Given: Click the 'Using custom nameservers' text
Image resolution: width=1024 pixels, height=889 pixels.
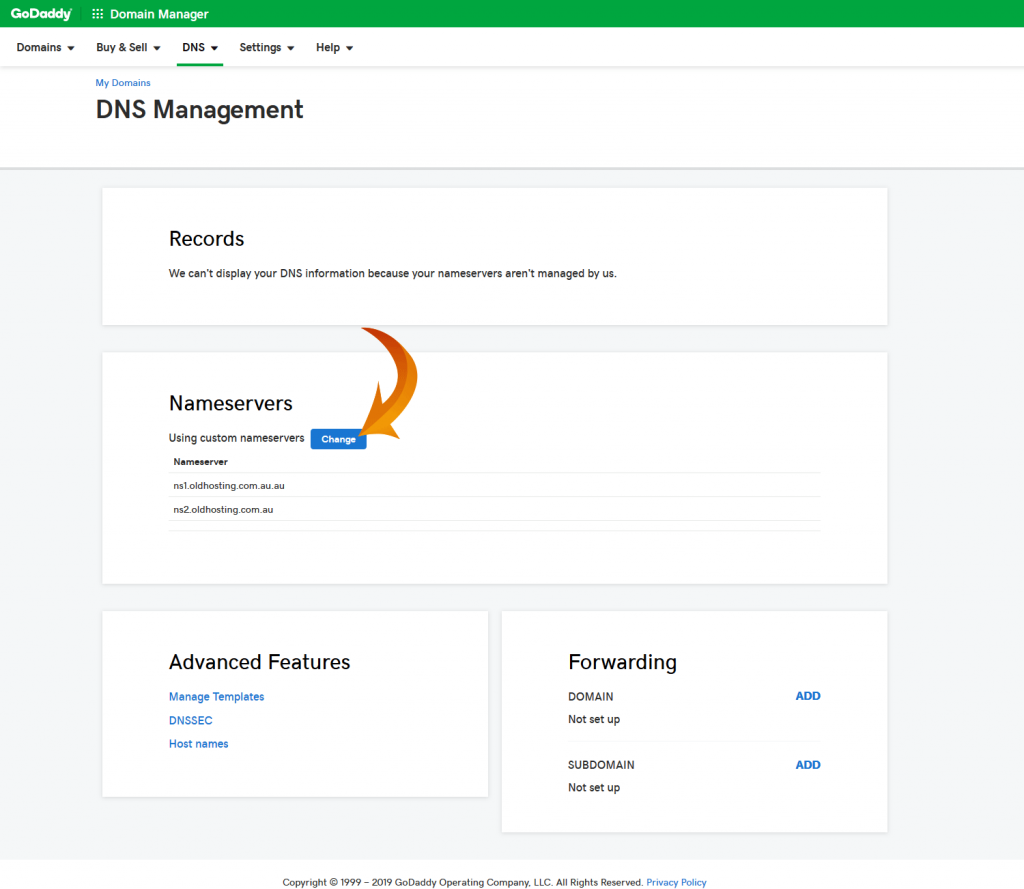Looking at the screenshot, I should coord(236,438).
